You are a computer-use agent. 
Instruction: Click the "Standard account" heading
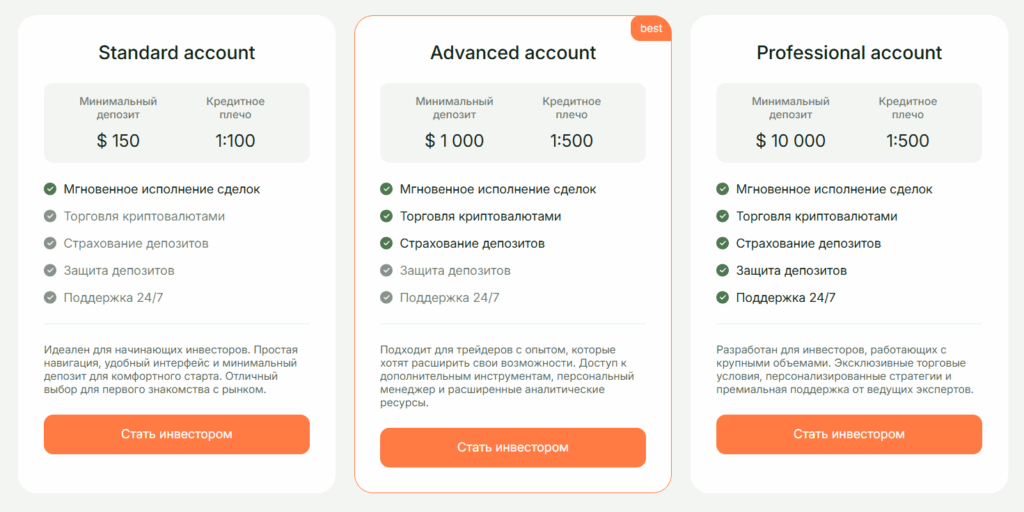(x=176, y=53)
